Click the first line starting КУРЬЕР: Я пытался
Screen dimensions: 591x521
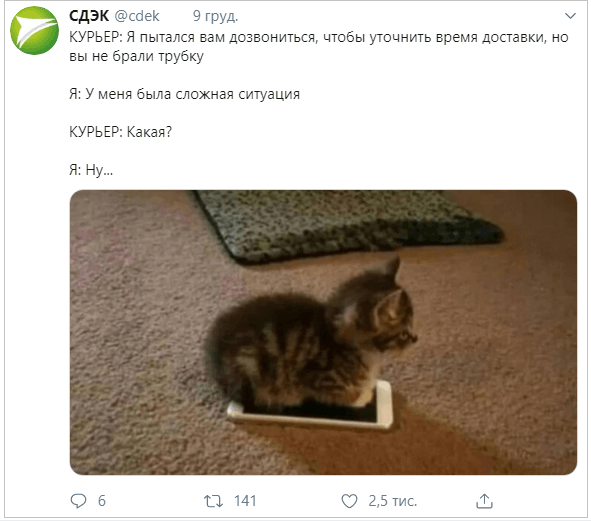click(x=318, y=37)
